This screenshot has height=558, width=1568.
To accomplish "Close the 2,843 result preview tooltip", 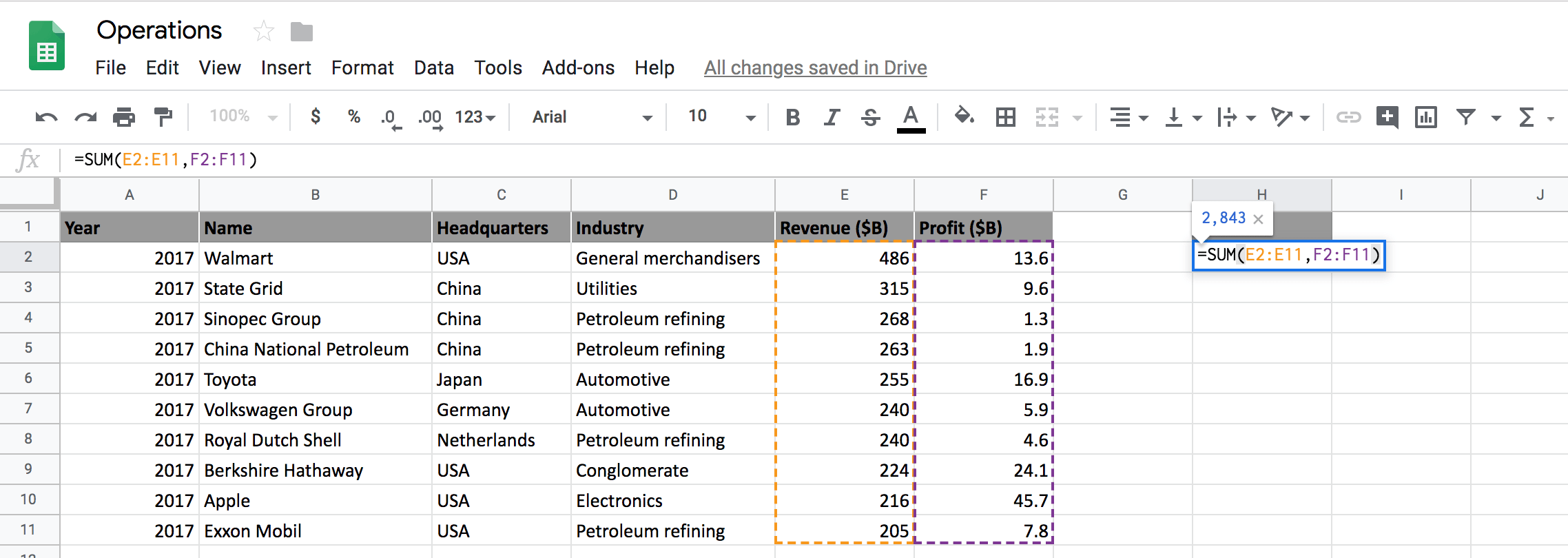I will coord(1258,219).
